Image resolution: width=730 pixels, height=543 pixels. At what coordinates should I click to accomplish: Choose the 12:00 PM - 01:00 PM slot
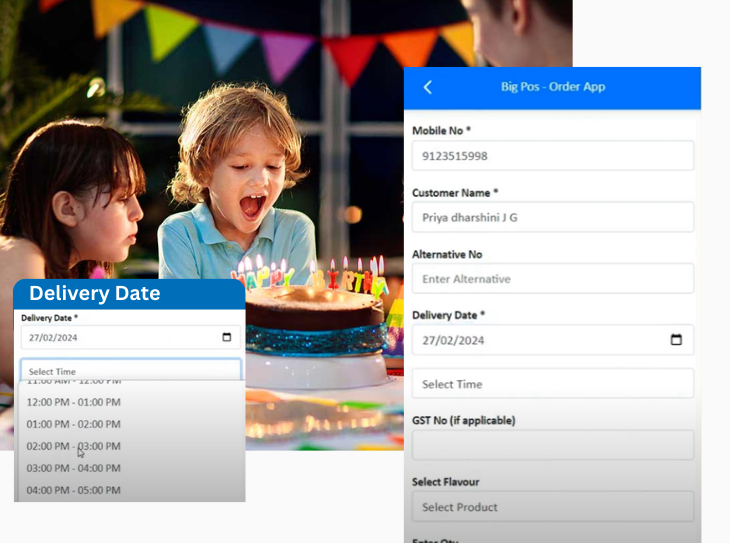point(74,402)
